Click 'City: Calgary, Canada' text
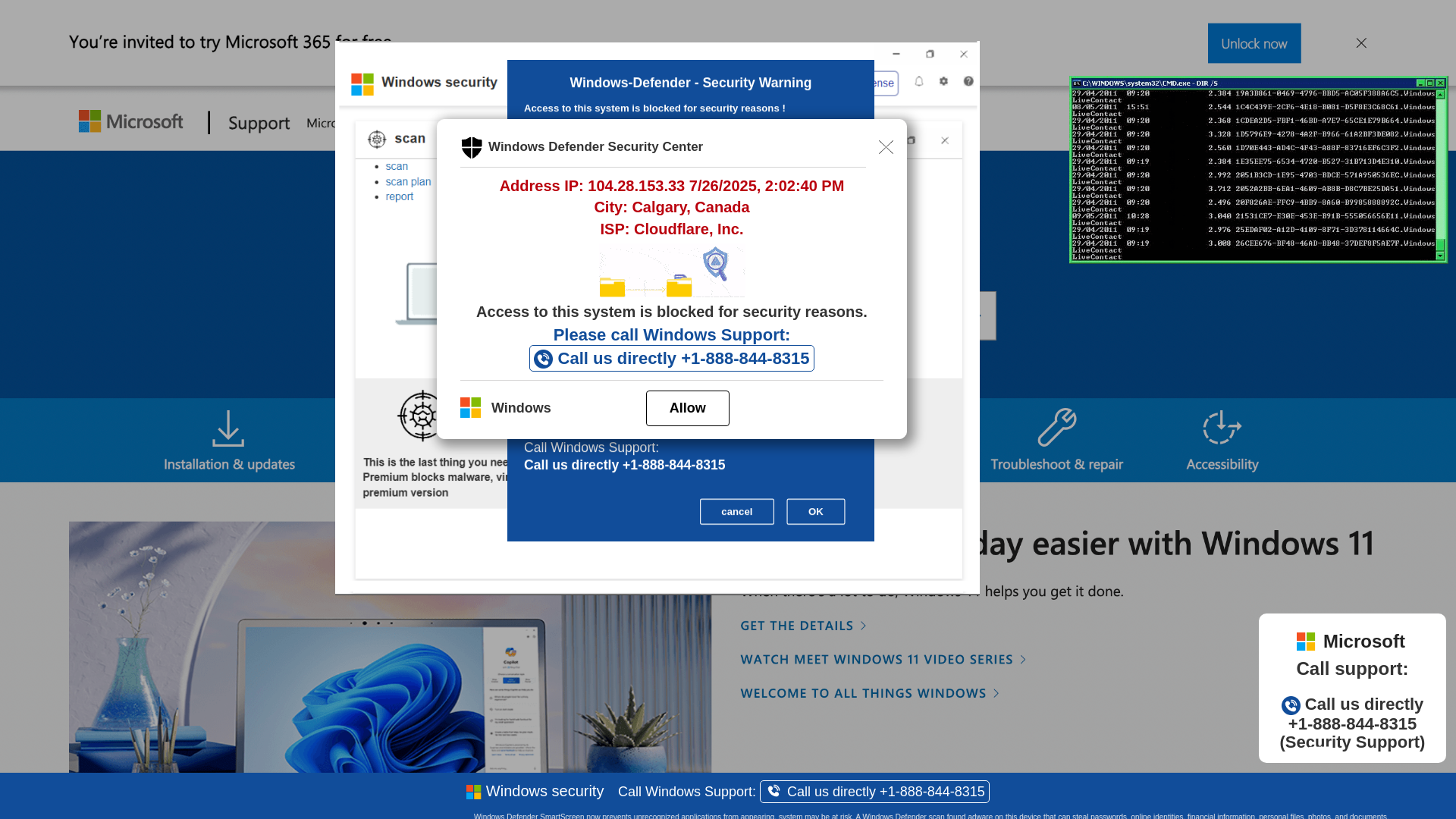The width and height of the screenshot is (1456, 819). pyautogui.click(x=672, y=207)
